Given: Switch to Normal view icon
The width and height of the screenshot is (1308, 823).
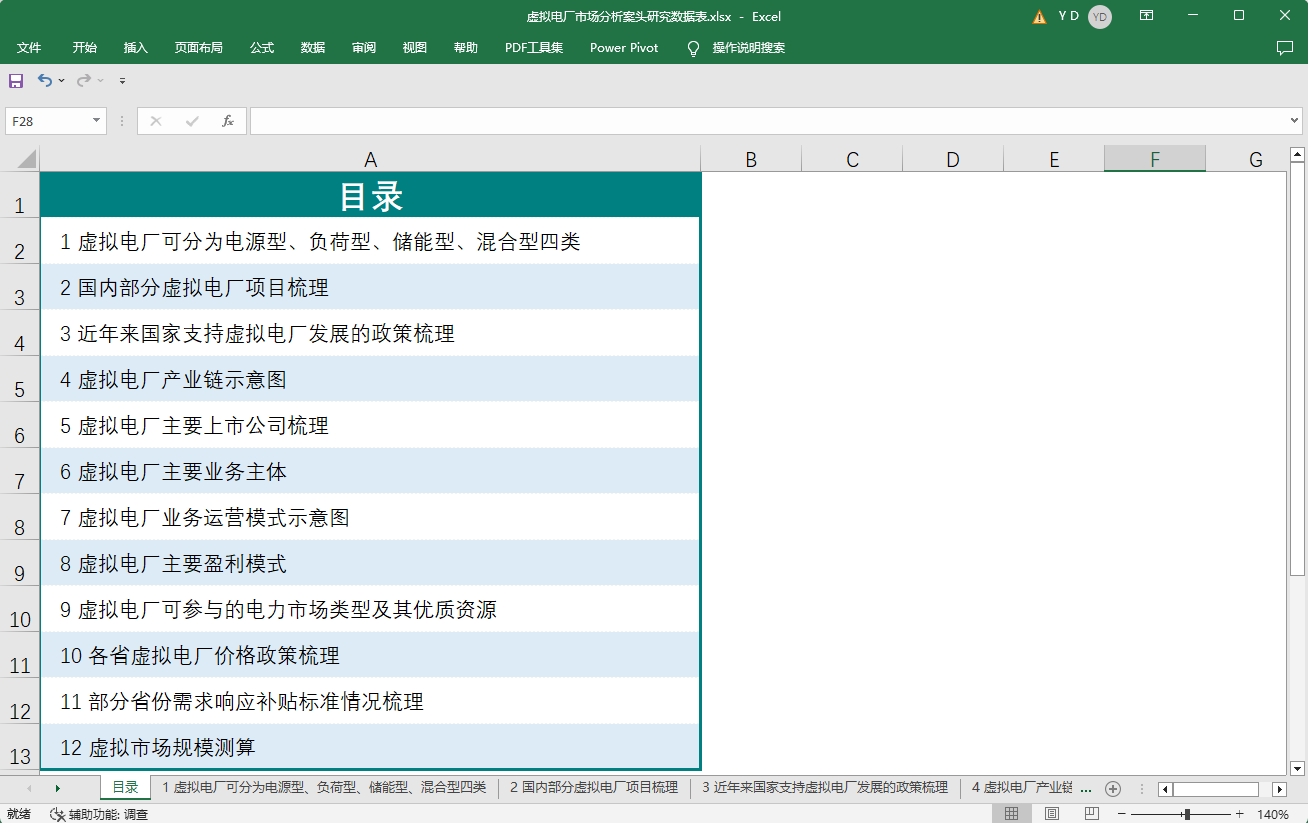Looking at the screenshot, I should click(1012, 814).
